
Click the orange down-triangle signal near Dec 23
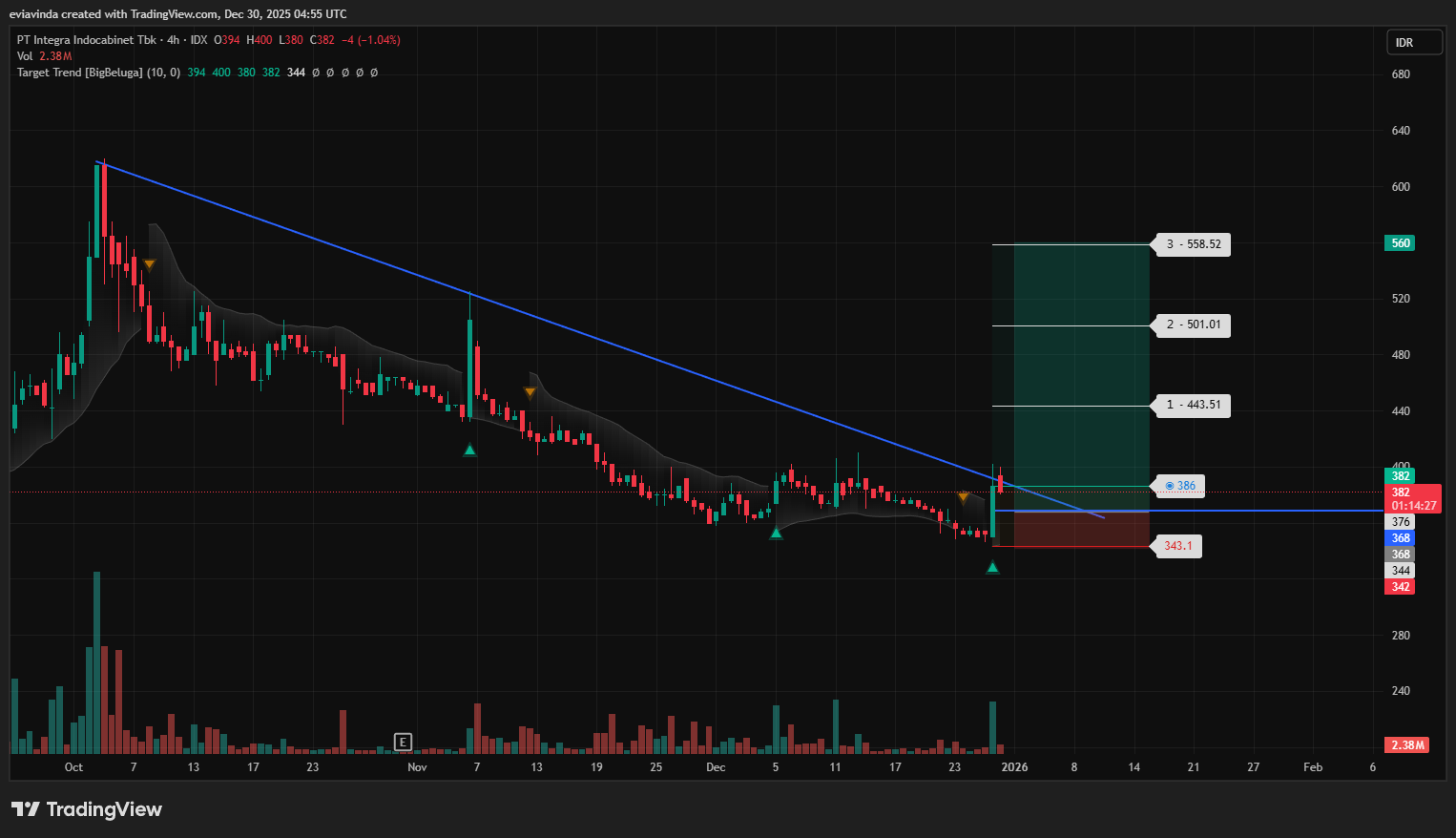coord(964,497)
